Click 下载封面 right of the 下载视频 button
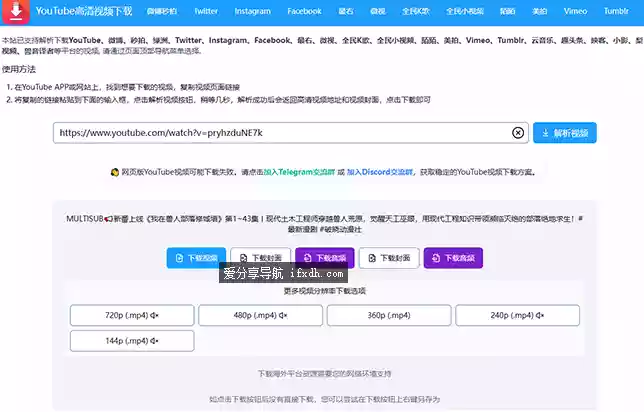 point(260,258)
